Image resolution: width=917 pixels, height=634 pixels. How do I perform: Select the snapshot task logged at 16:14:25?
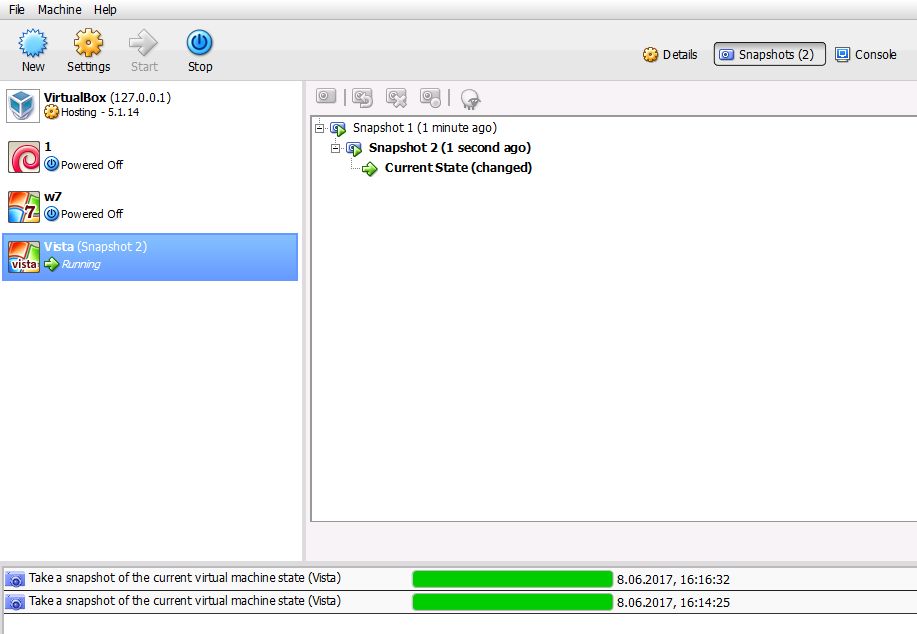click(x=460, y=602)
